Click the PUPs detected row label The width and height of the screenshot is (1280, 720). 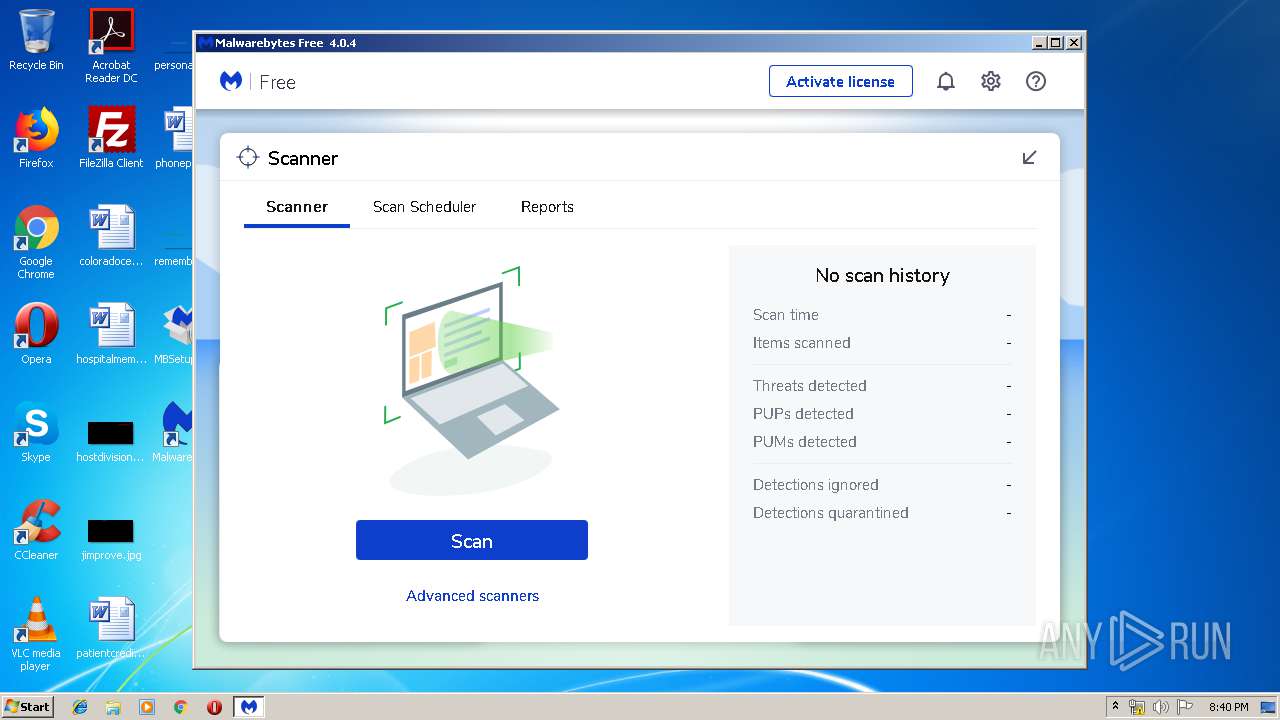click(803, 414)
